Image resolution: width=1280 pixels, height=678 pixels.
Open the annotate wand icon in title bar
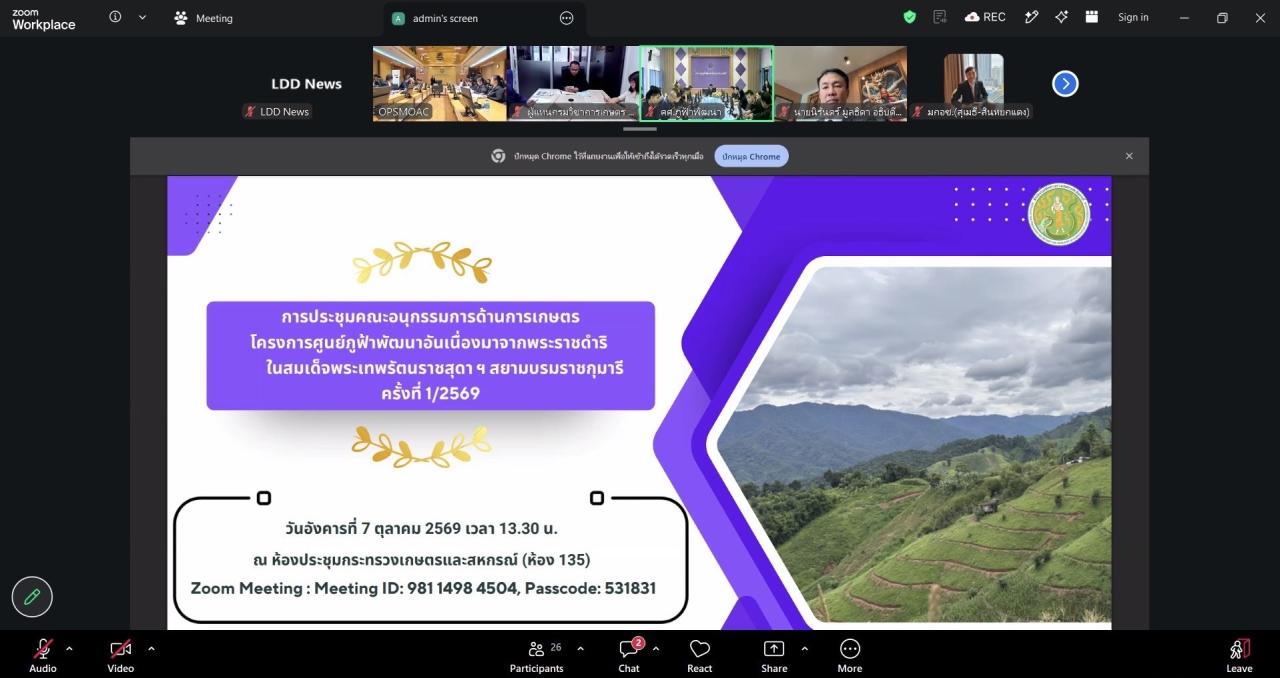1032,17
